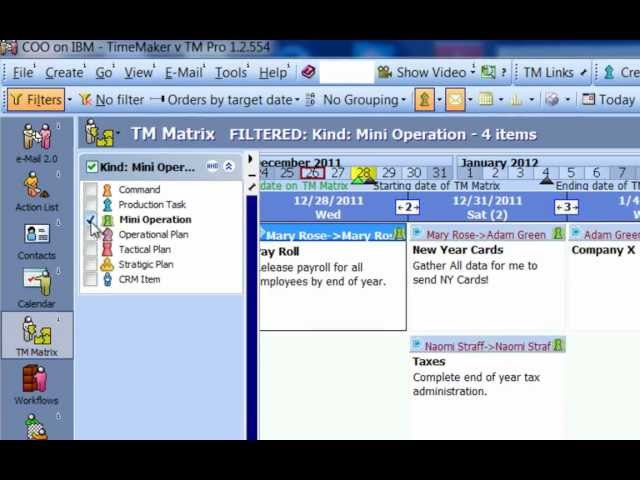Click the blank search field in menu bar
Image resolution: width=640 pixels, height=480 pixels.
coord(347,72)
